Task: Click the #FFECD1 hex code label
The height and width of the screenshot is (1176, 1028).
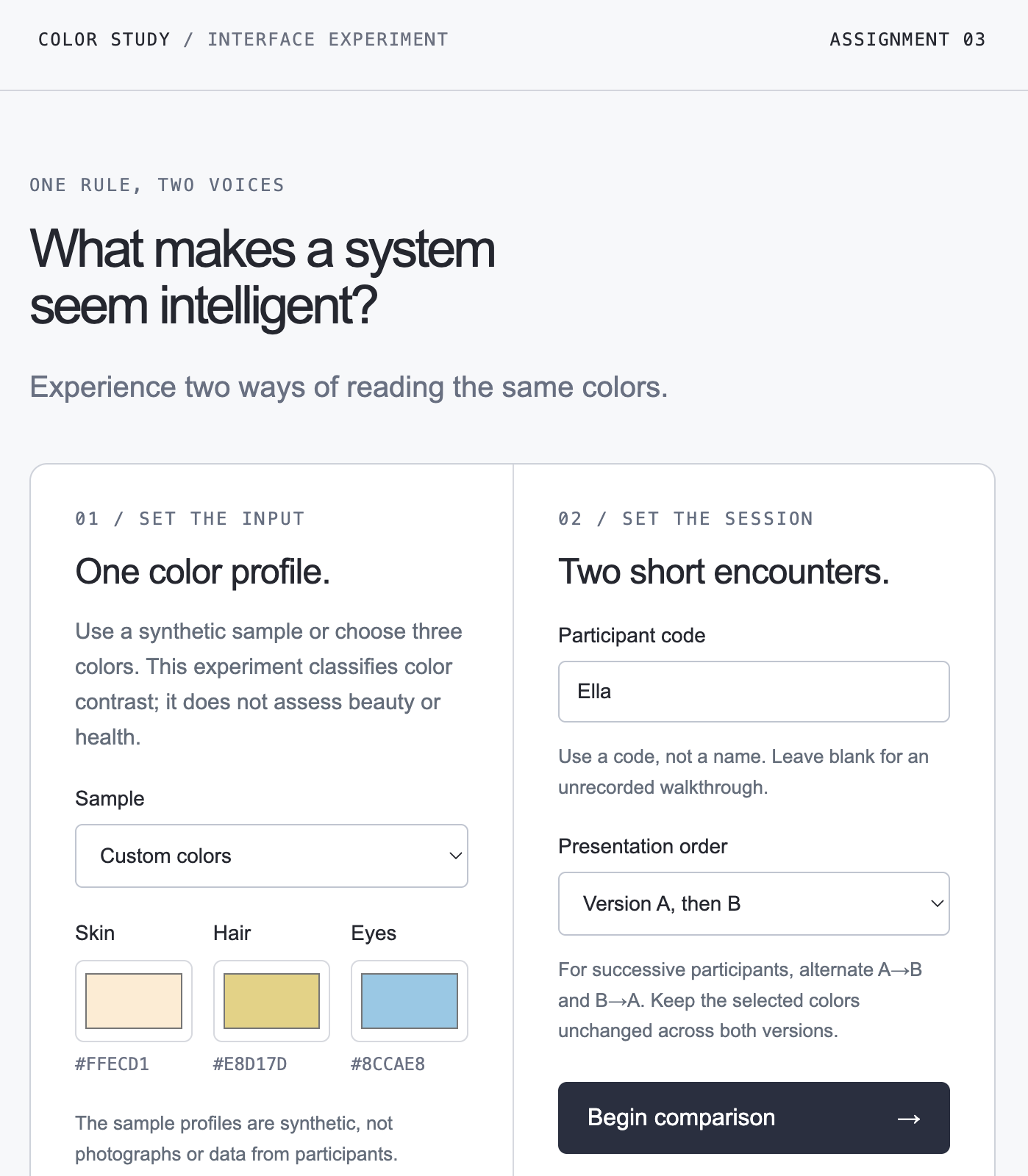Action: (112, 1064)
